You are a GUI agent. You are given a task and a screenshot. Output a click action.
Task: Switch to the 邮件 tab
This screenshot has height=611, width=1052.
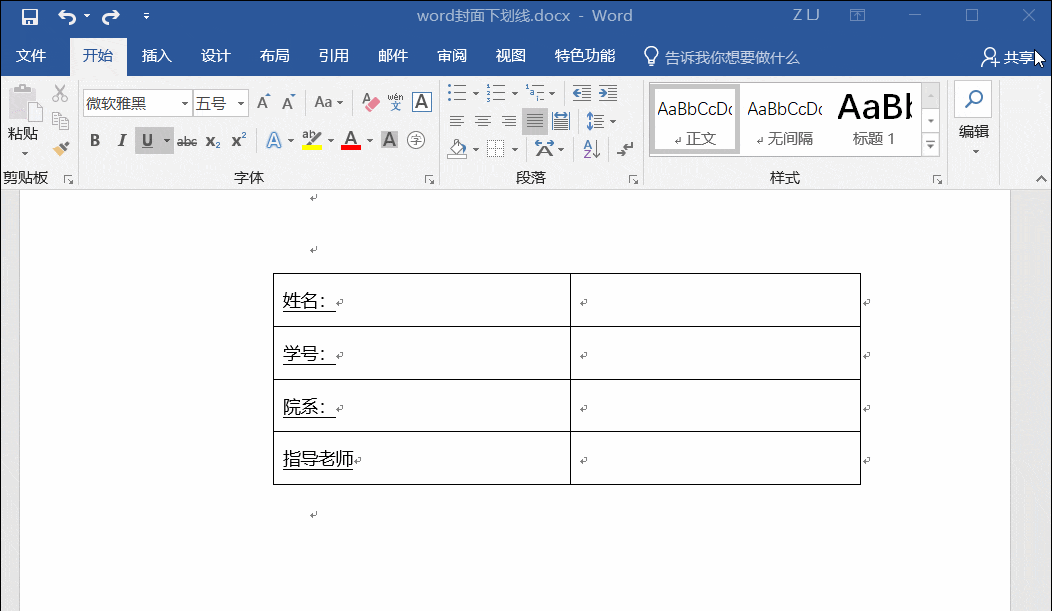pos(392,56)
